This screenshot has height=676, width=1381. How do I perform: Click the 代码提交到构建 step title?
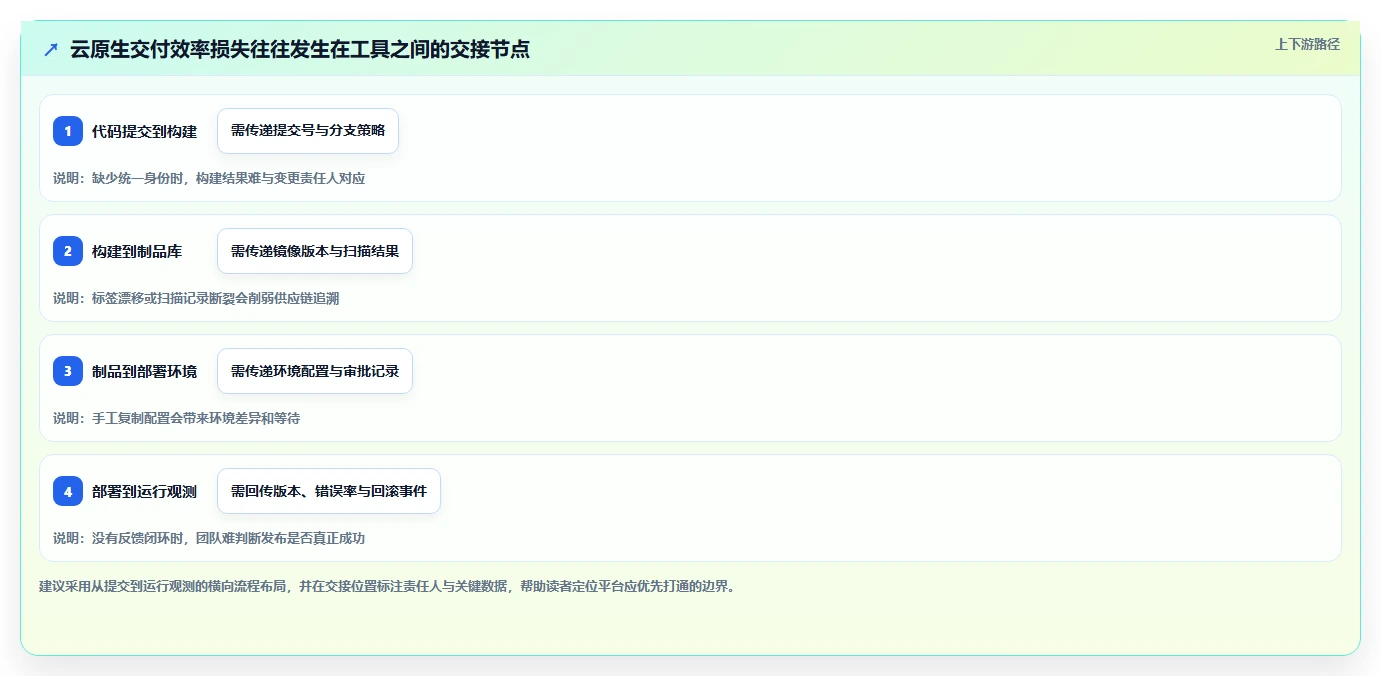point(144,131)
